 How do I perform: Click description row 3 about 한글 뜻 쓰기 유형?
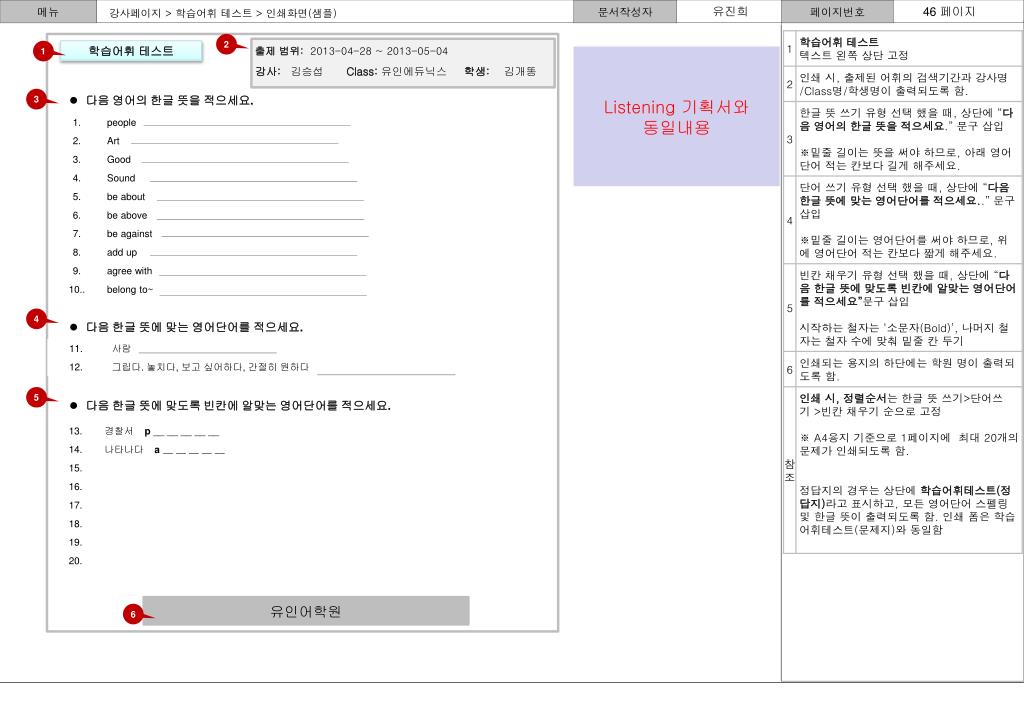tap(907, 139)
